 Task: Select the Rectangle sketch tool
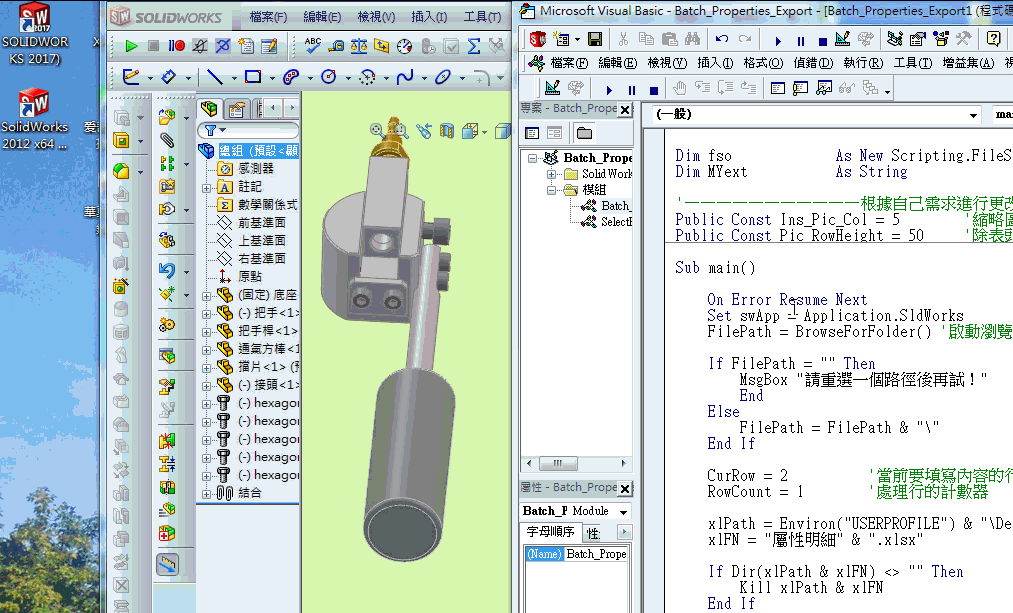point(253,78)
